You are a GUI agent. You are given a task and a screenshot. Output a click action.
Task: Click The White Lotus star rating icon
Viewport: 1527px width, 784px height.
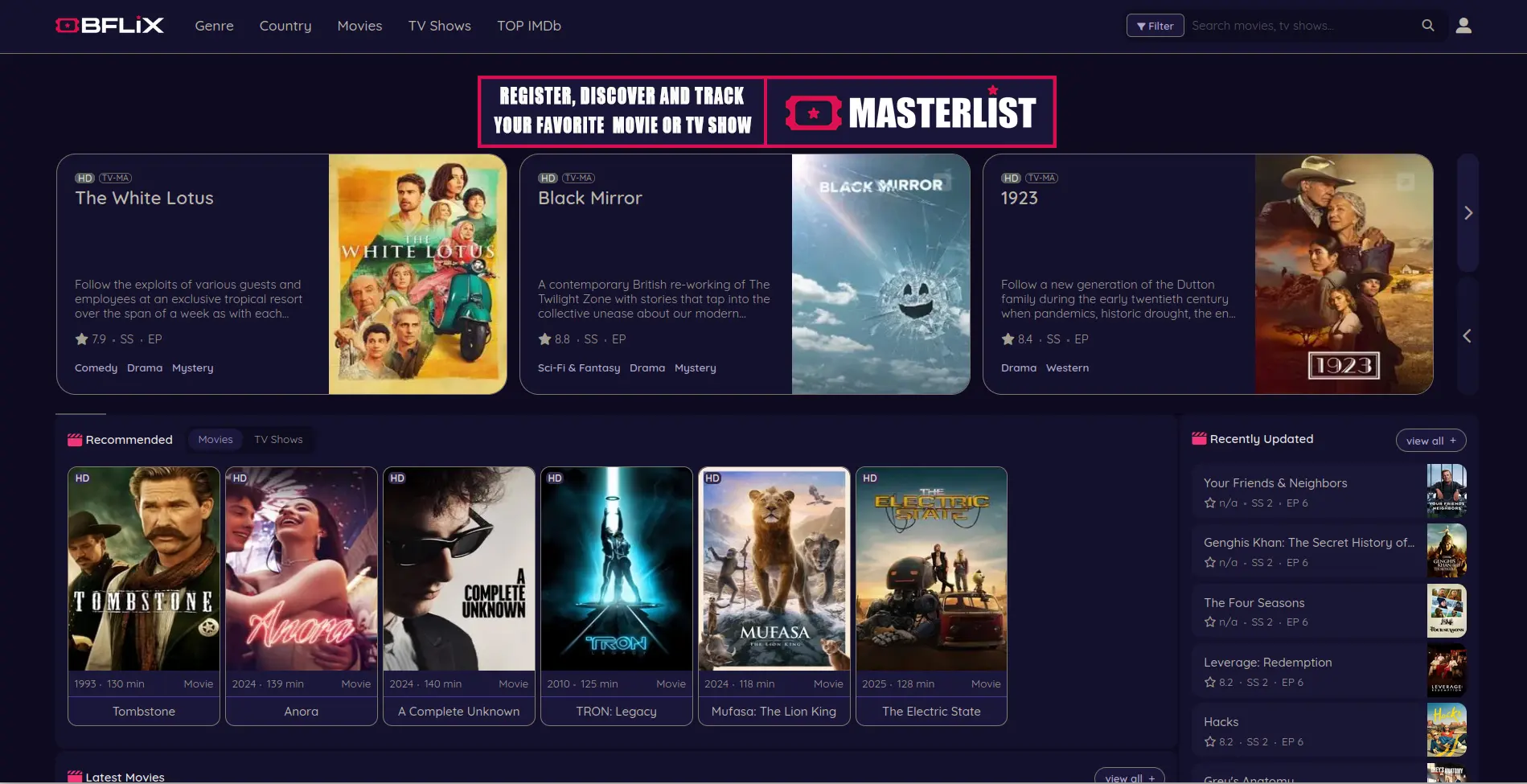click(x=81, y=339)
